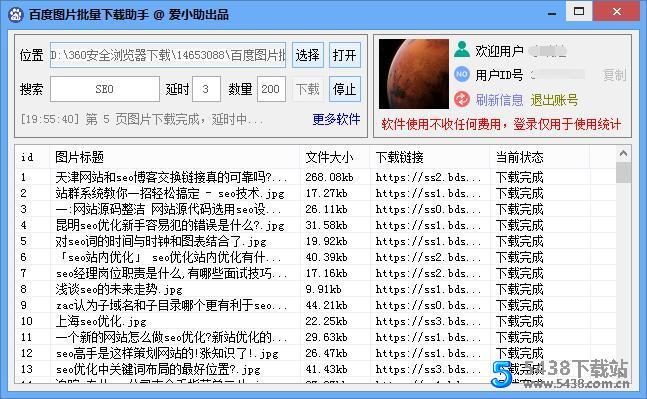Click the red refresh info icon
Image resolution: width=647 pixels, height=399 pixels.
(462, 99)
